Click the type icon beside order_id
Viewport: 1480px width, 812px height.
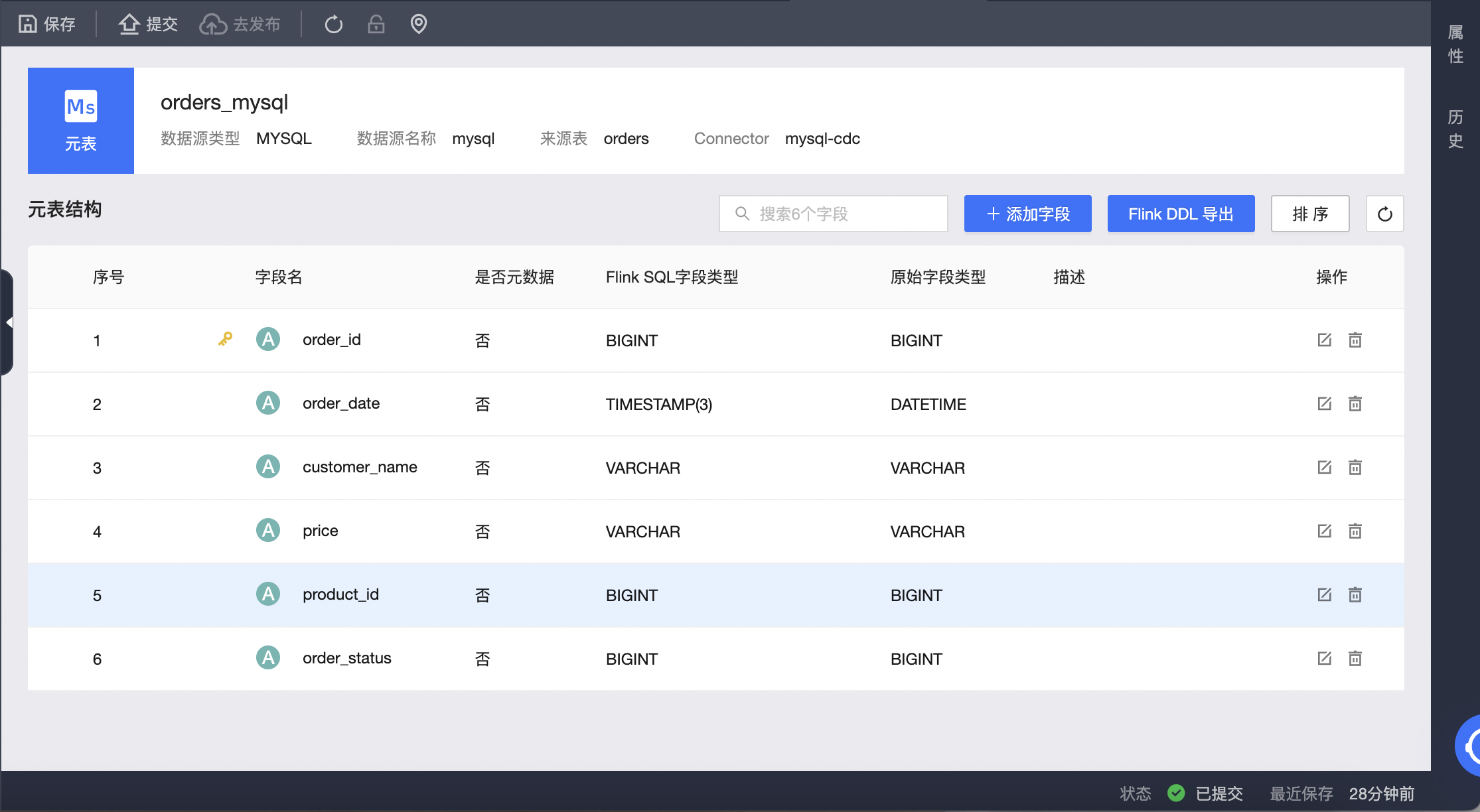click(x=268, y=339)
